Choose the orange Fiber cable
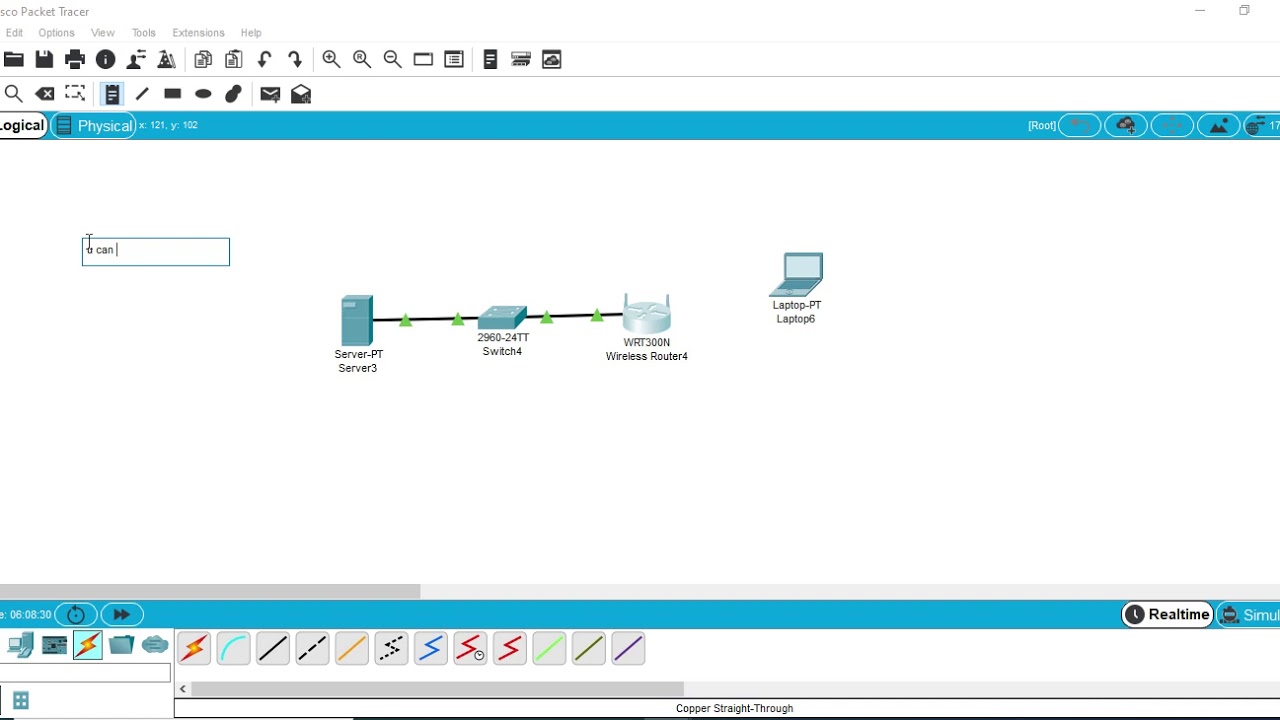This screenshot has width=1280, height=720. point(352,649)
